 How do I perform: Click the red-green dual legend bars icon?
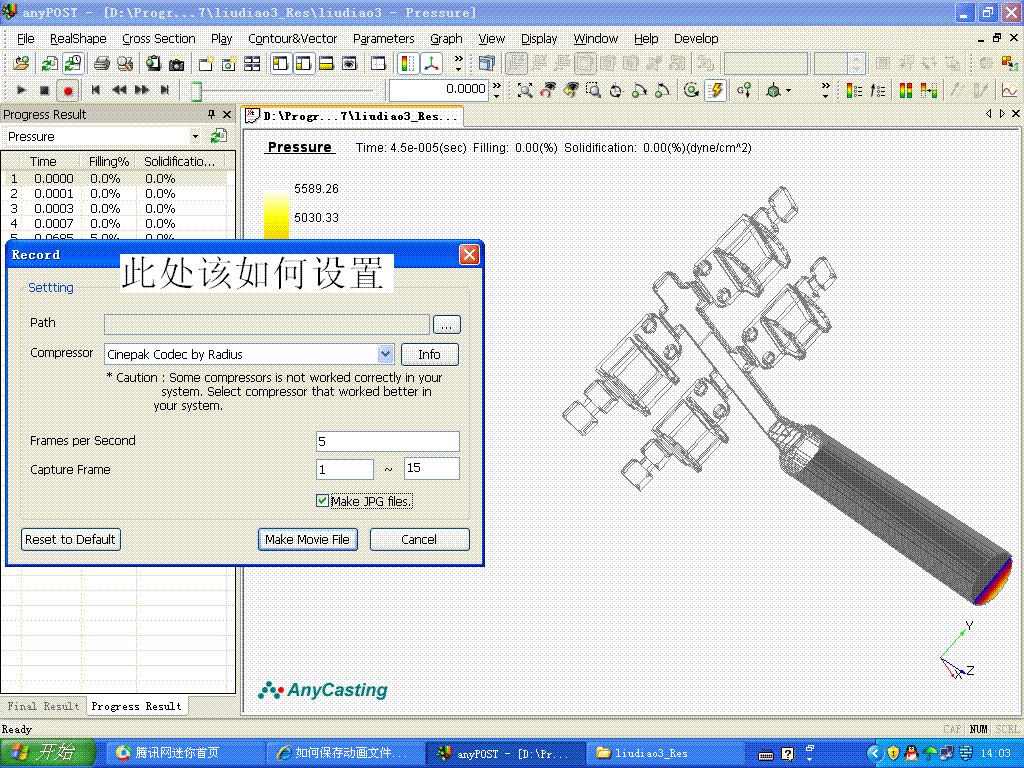906,90
